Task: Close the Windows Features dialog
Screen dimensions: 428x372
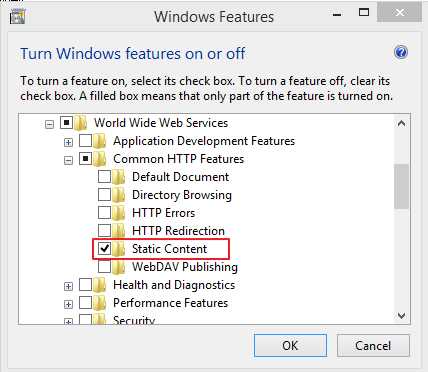Action: tap(399, 13)
